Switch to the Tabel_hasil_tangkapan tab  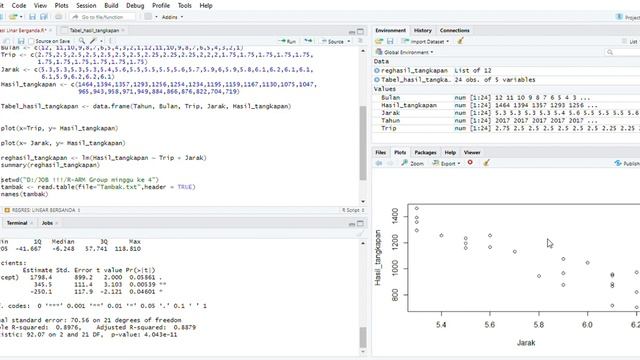tap(94, 31)
